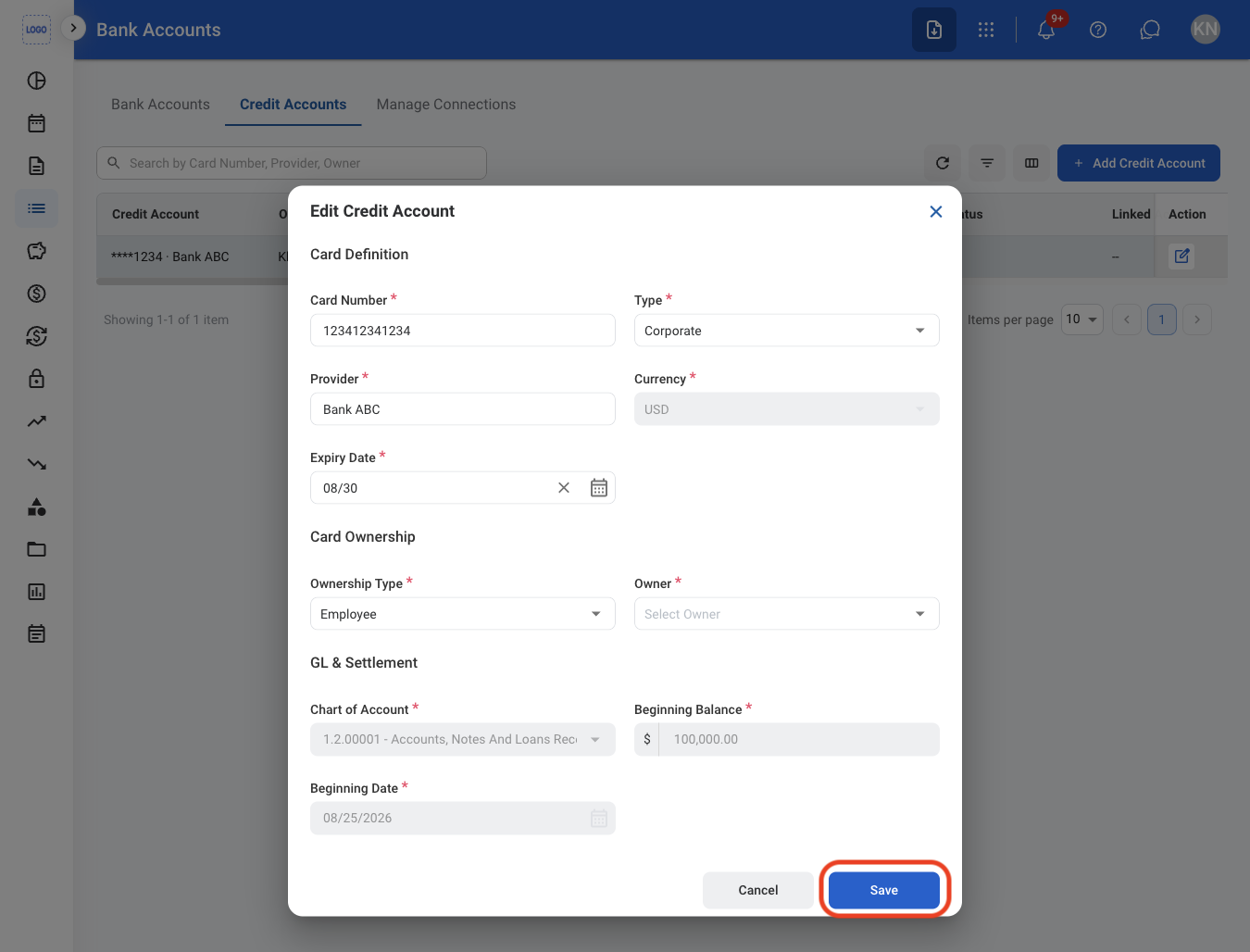Click the card search box
The height and width of the screenshot is (952, 1250).
[292, 163]
